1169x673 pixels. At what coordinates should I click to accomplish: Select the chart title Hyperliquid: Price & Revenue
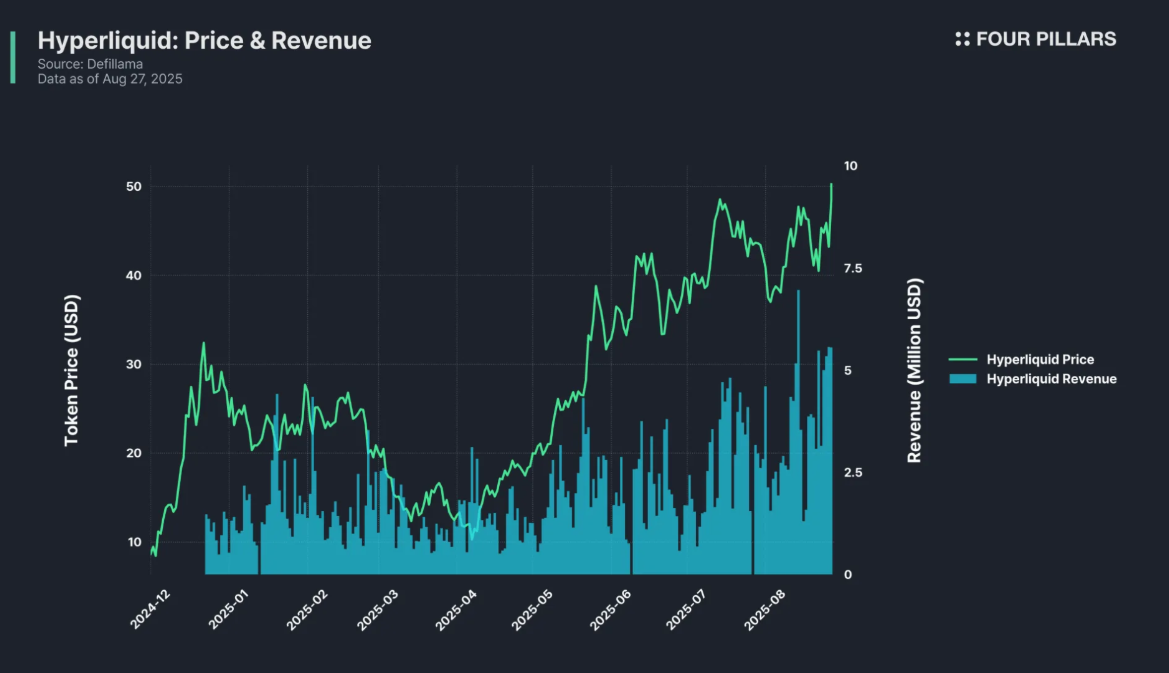[204, 41]
